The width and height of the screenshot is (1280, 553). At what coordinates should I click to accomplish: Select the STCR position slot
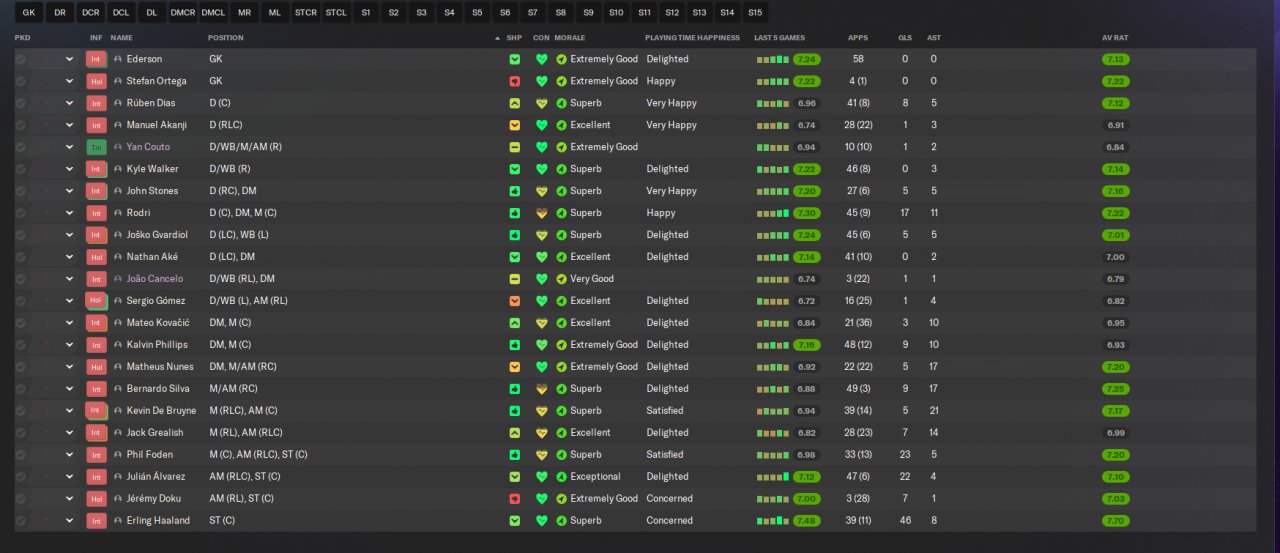click(x=305, y=12)
